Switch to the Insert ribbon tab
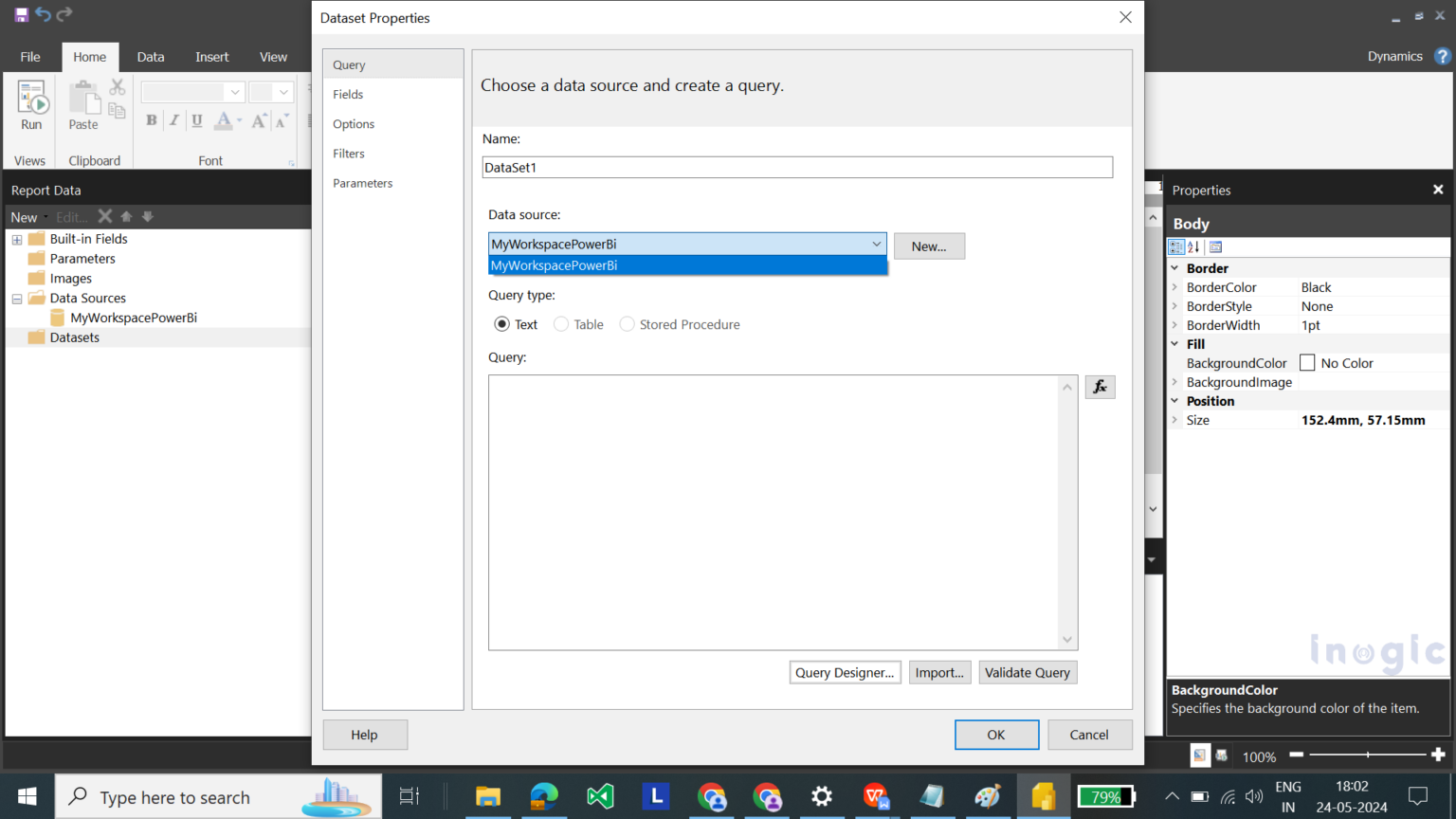The image size is (1456, 819). pyautogui.click(x=210, y=57)
